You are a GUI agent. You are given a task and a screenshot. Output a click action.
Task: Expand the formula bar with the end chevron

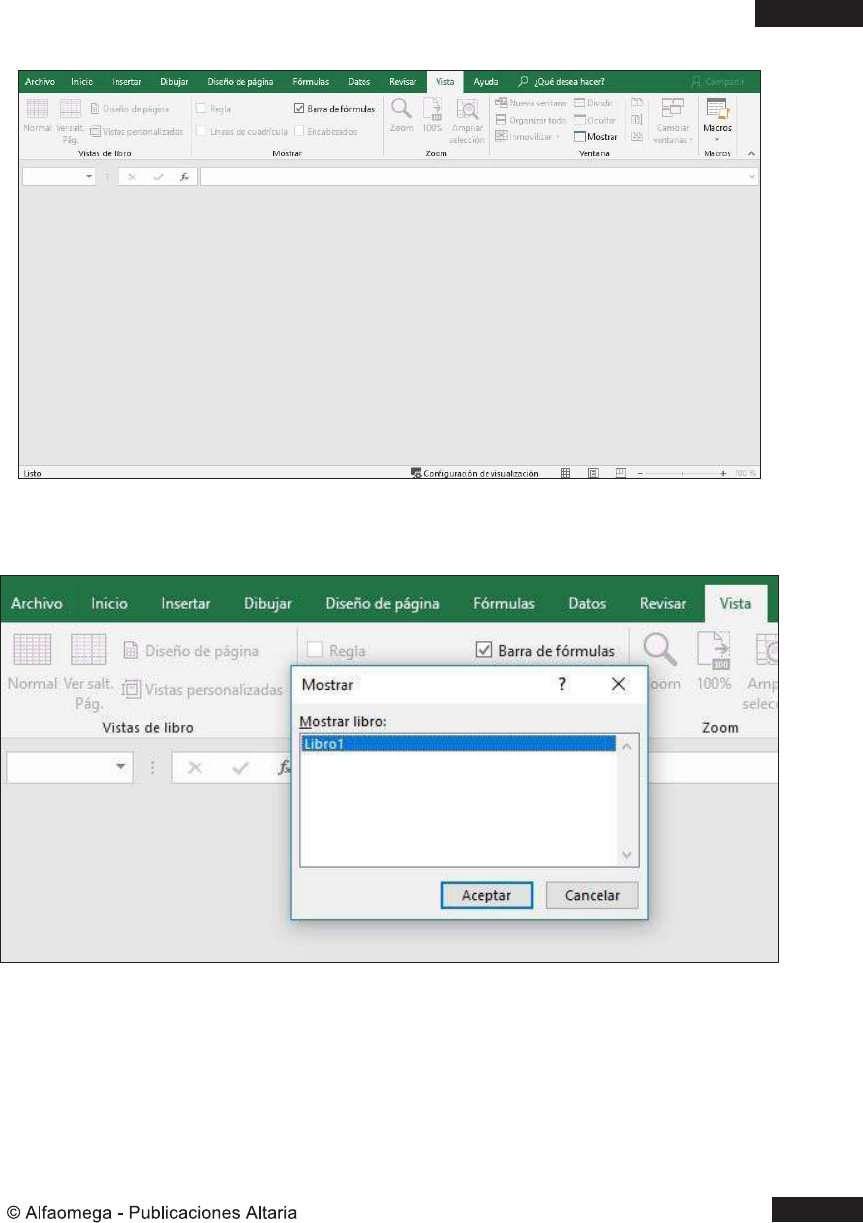pyautogui.click(x=752, y=176)
